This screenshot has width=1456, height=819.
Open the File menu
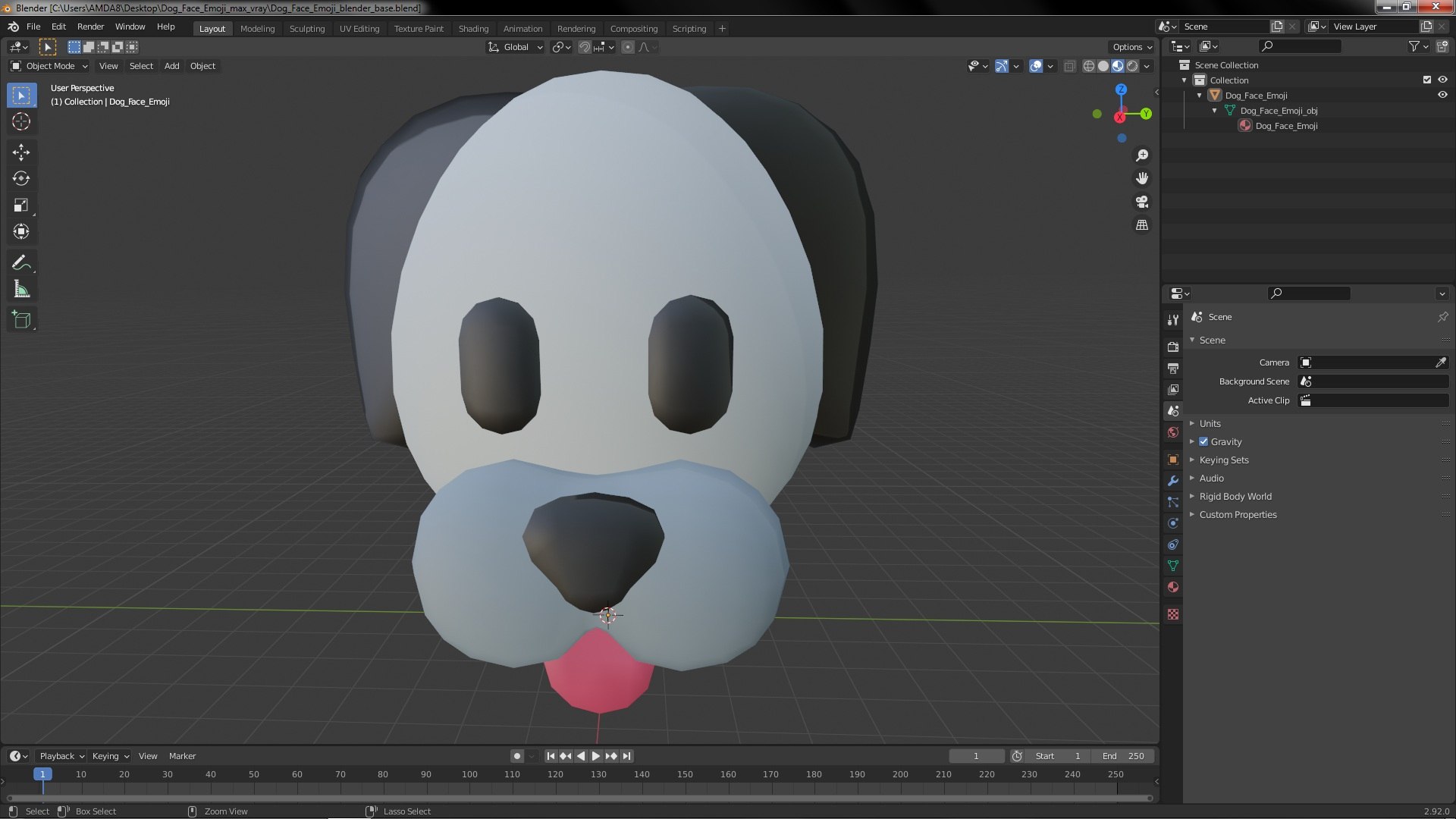click(33, 27)
